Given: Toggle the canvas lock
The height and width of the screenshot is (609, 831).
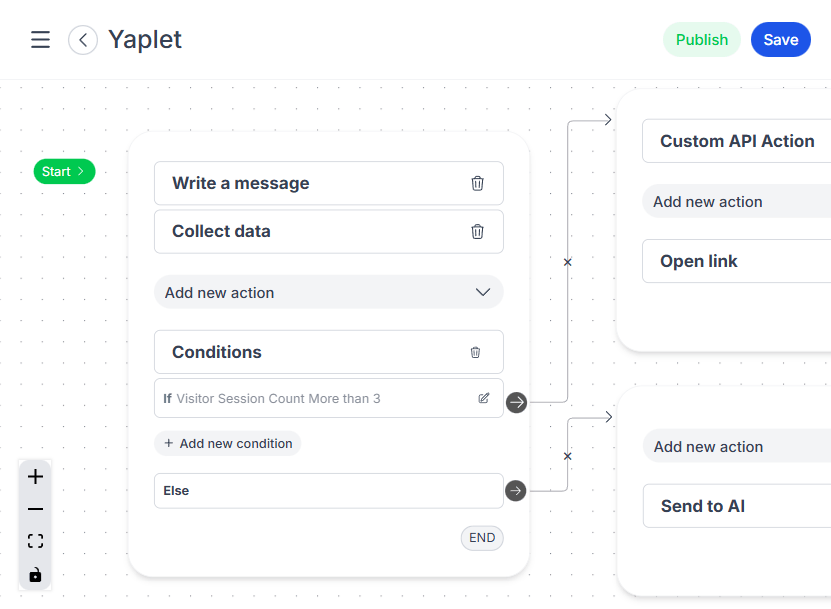Looking at the screenshot, I should [x=35, y=574].
